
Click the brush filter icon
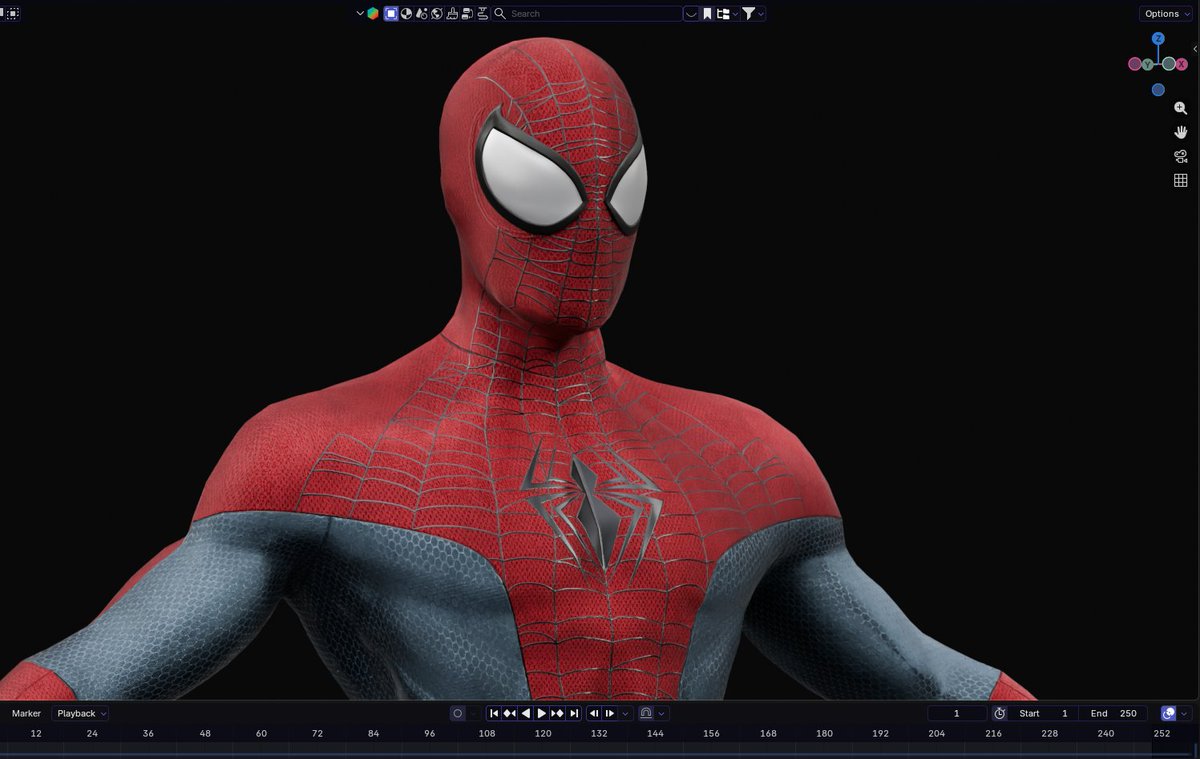pos(452,14)
